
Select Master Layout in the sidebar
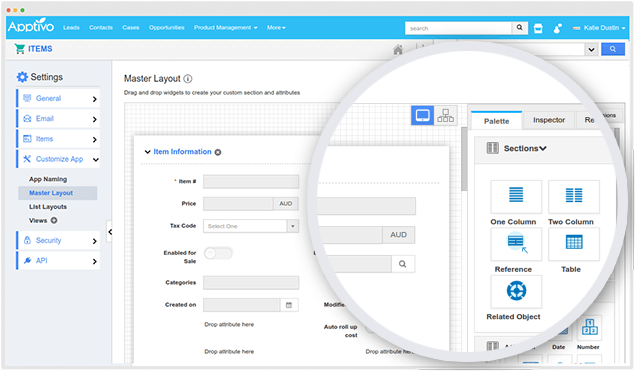coord(58,193)
